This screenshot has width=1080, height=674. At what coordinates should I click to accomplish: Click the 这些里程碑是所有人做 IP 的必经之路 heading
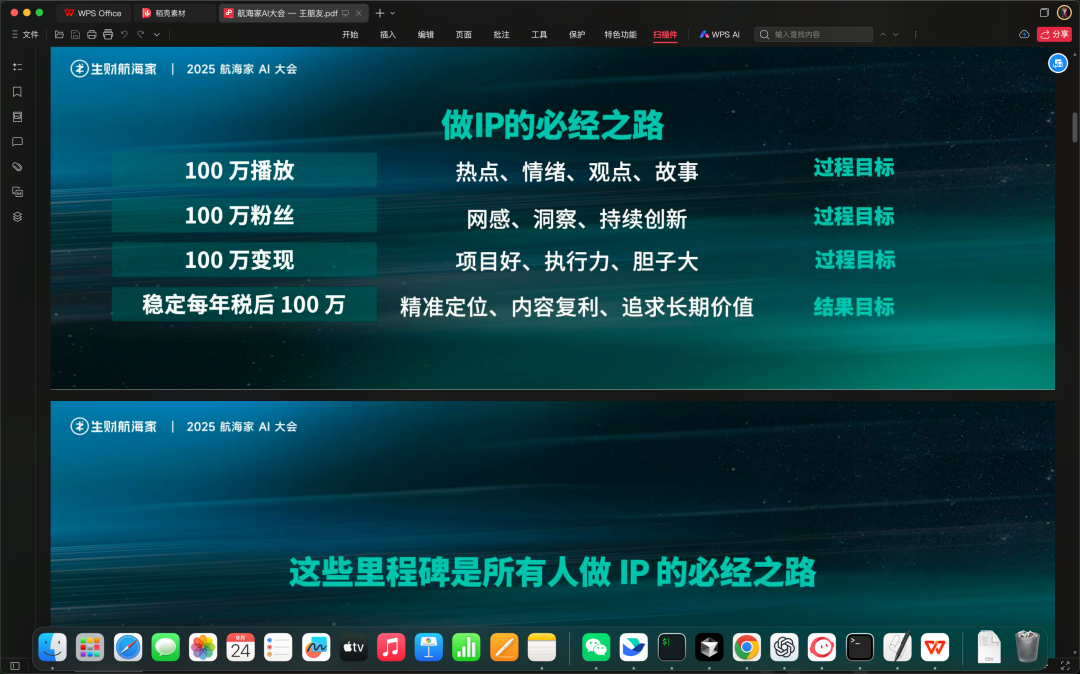pos(552,572)
